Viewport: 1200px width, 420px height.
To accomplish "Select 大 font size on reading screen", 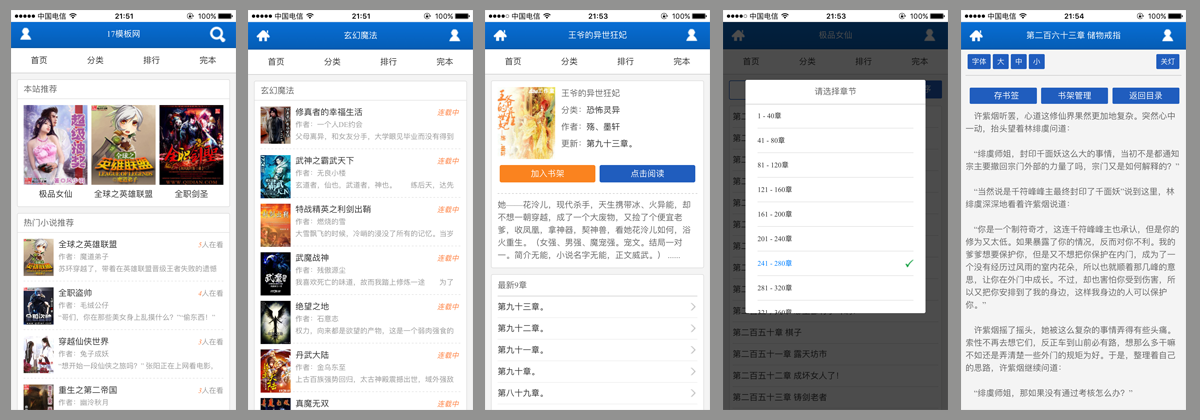I will coord(1001,62).
